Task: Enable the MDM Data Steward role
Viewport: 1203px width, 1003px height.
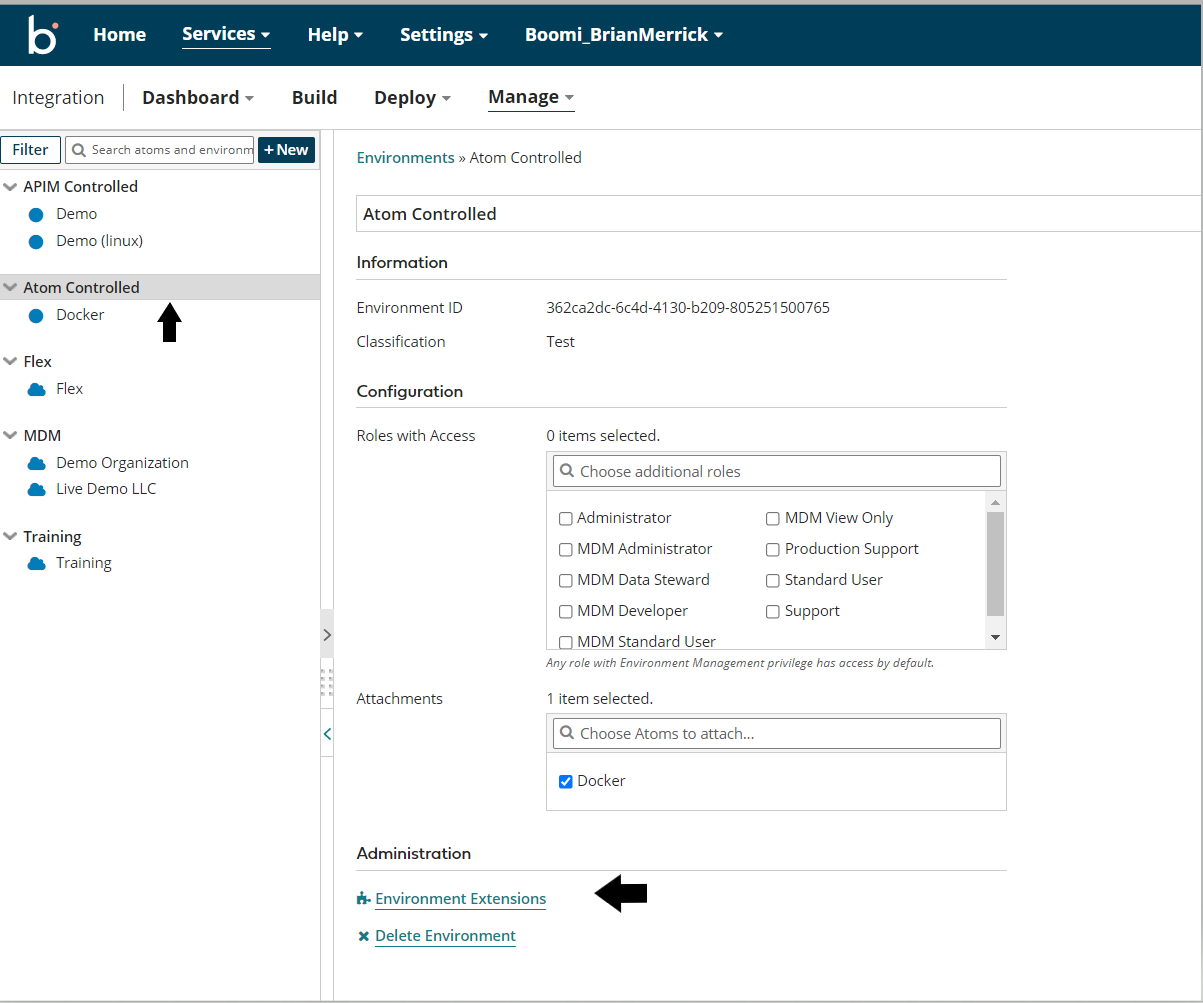Action: point(565,580)
